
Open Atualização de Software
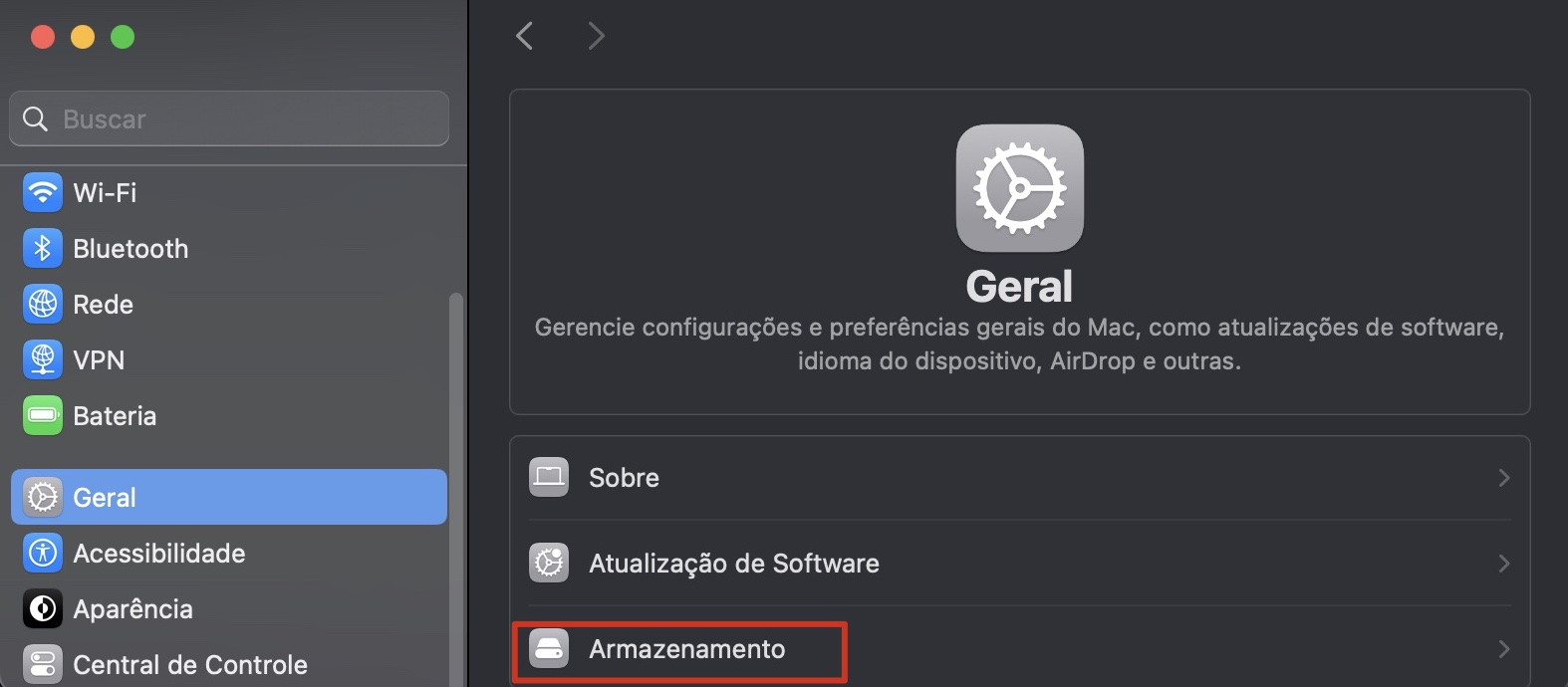coord(734,564)
